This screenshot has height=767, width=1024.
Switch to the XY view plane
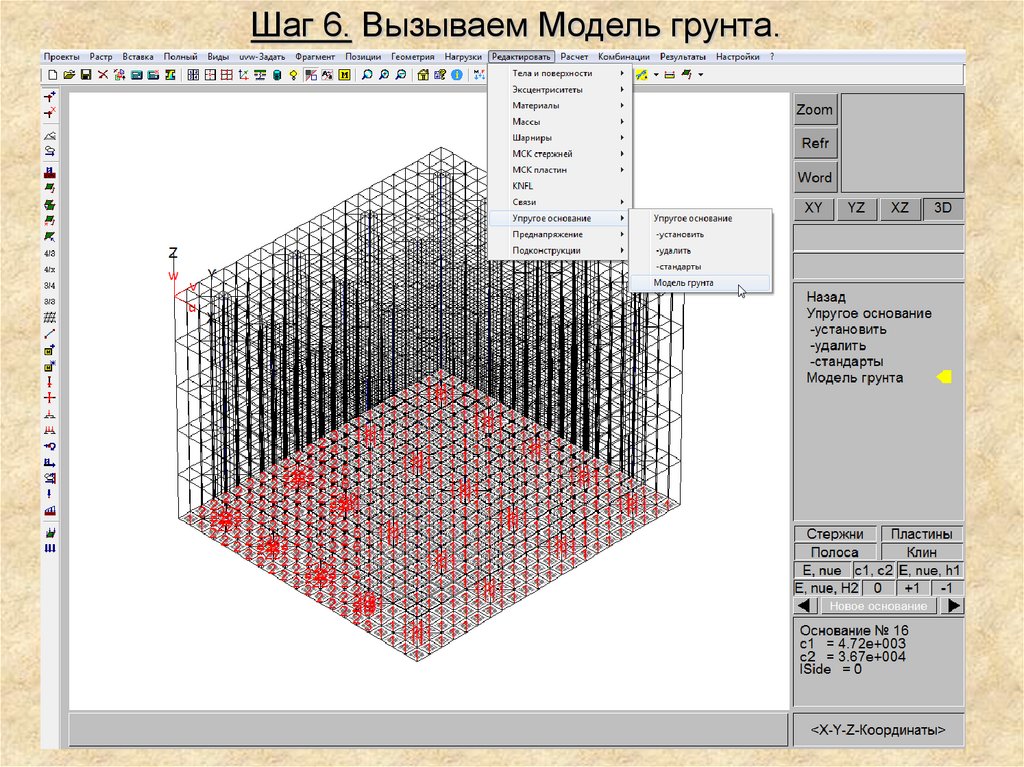tap(813, 208)
